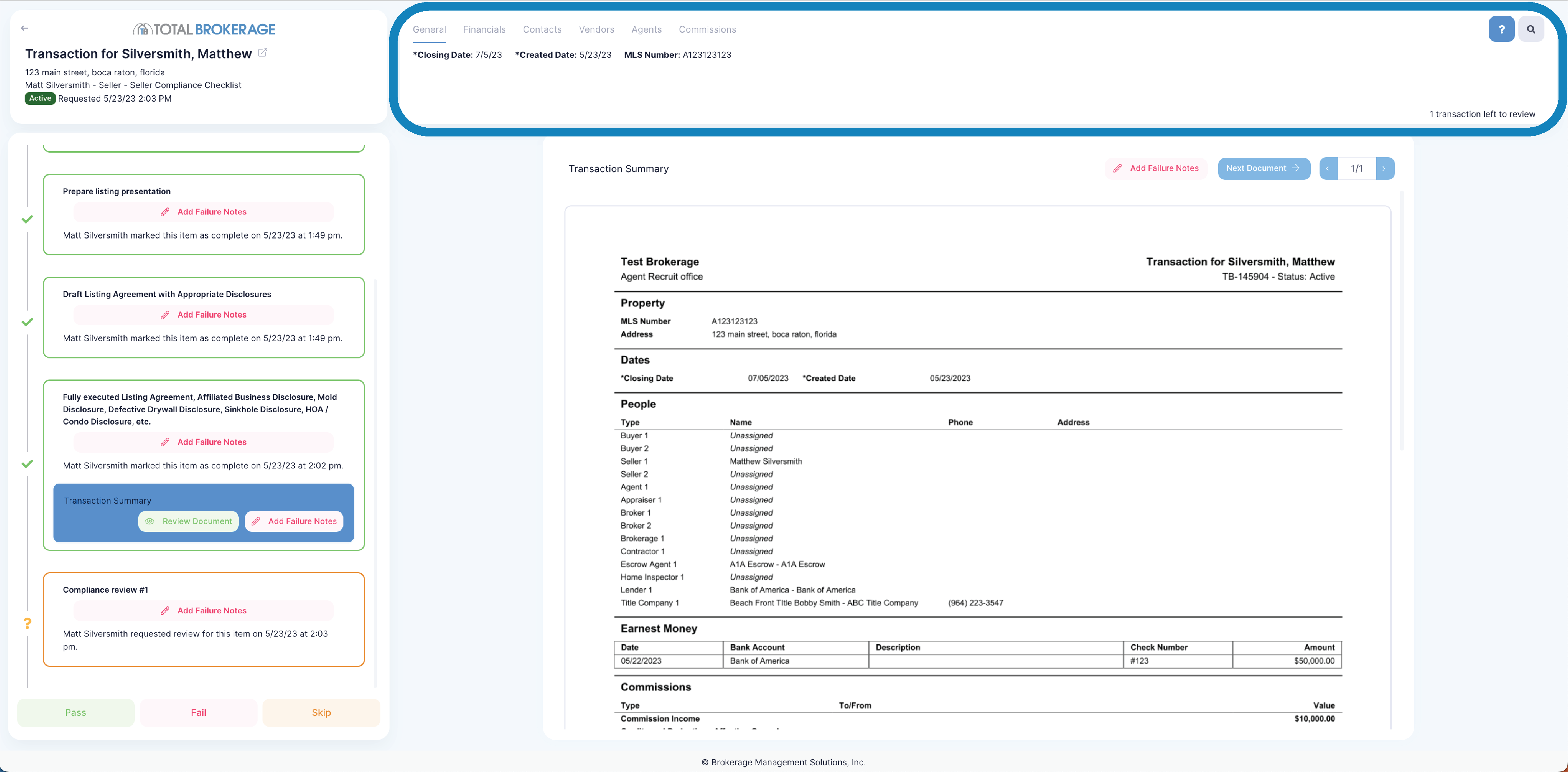
Task: Click Total Brokerage logo
Action: click(204, 29)
